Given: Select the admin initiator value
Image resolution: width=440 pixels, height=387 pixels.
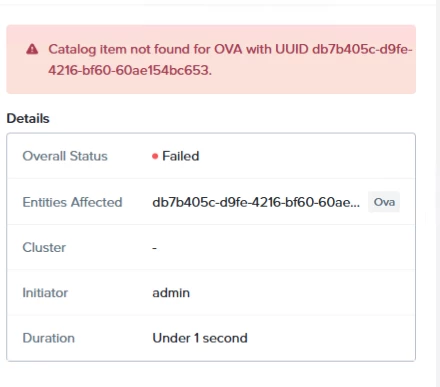Looking at the screenshot, I should click(171, 293).
